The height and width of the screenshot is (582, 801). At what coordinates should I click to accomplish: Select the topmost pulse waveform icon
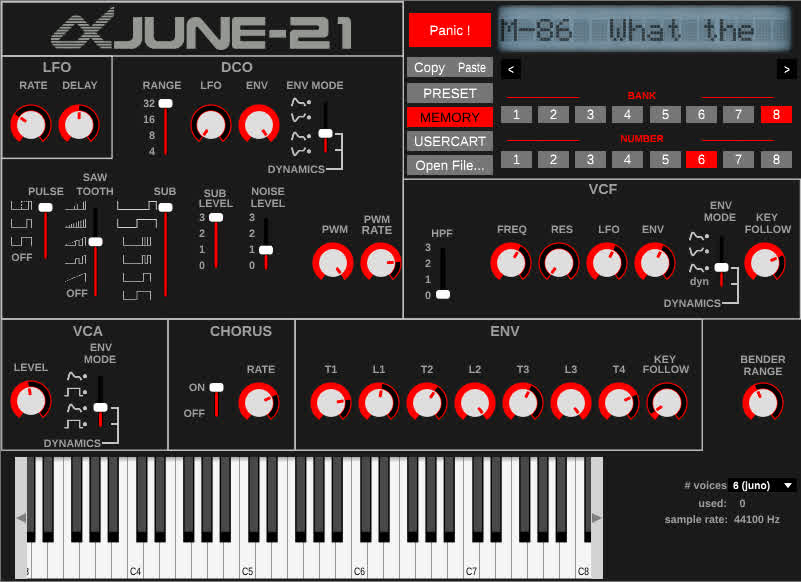tap(21, 206)
